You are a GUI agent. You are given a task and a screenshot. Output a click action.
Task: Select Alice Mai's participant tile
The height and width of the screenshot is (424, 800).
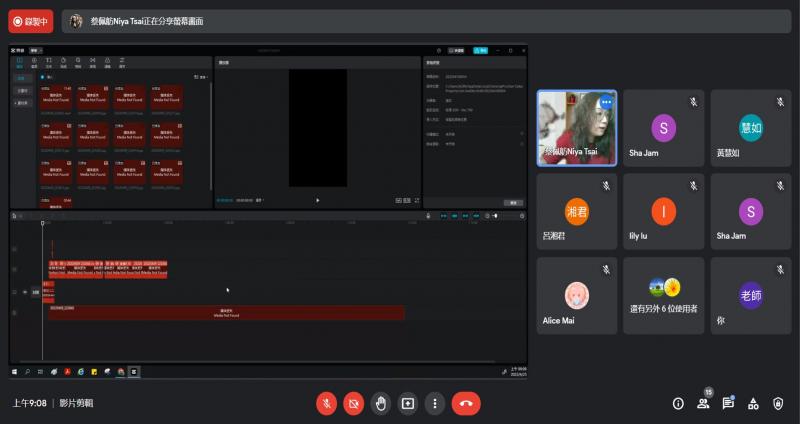[576, 297]
